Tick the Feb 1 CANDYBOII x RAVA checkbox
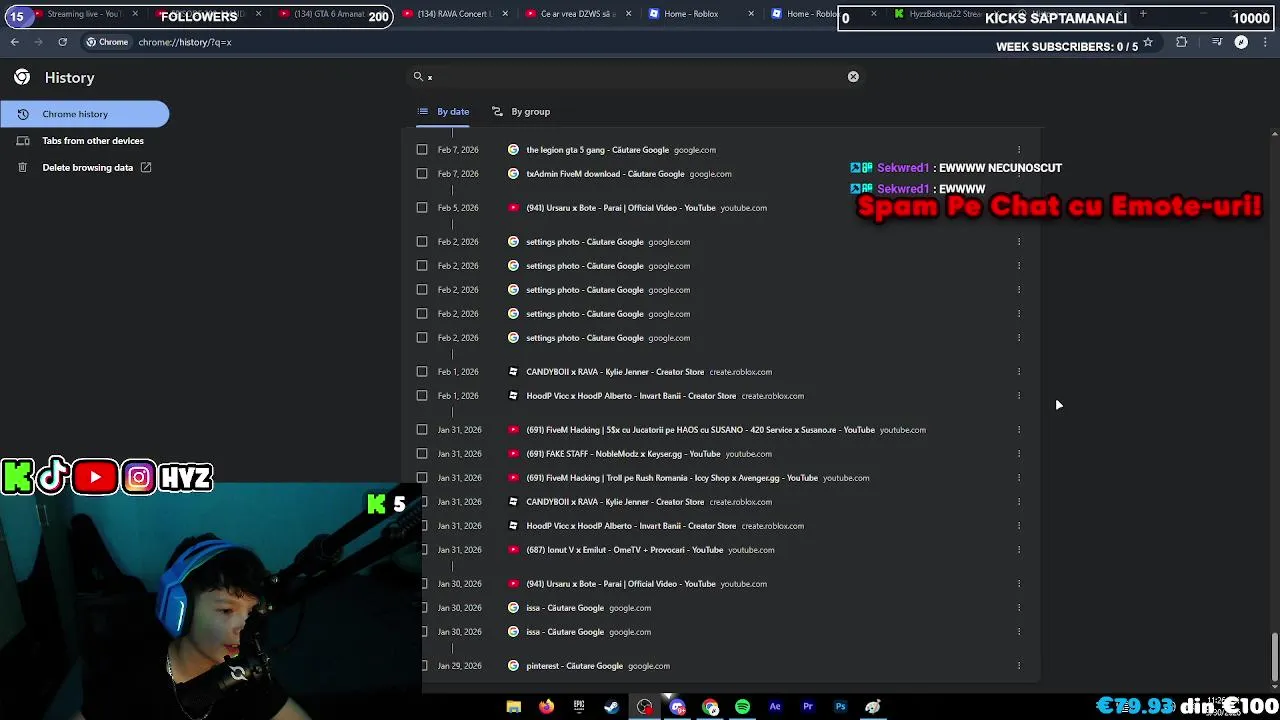 (x=422, y=372)
